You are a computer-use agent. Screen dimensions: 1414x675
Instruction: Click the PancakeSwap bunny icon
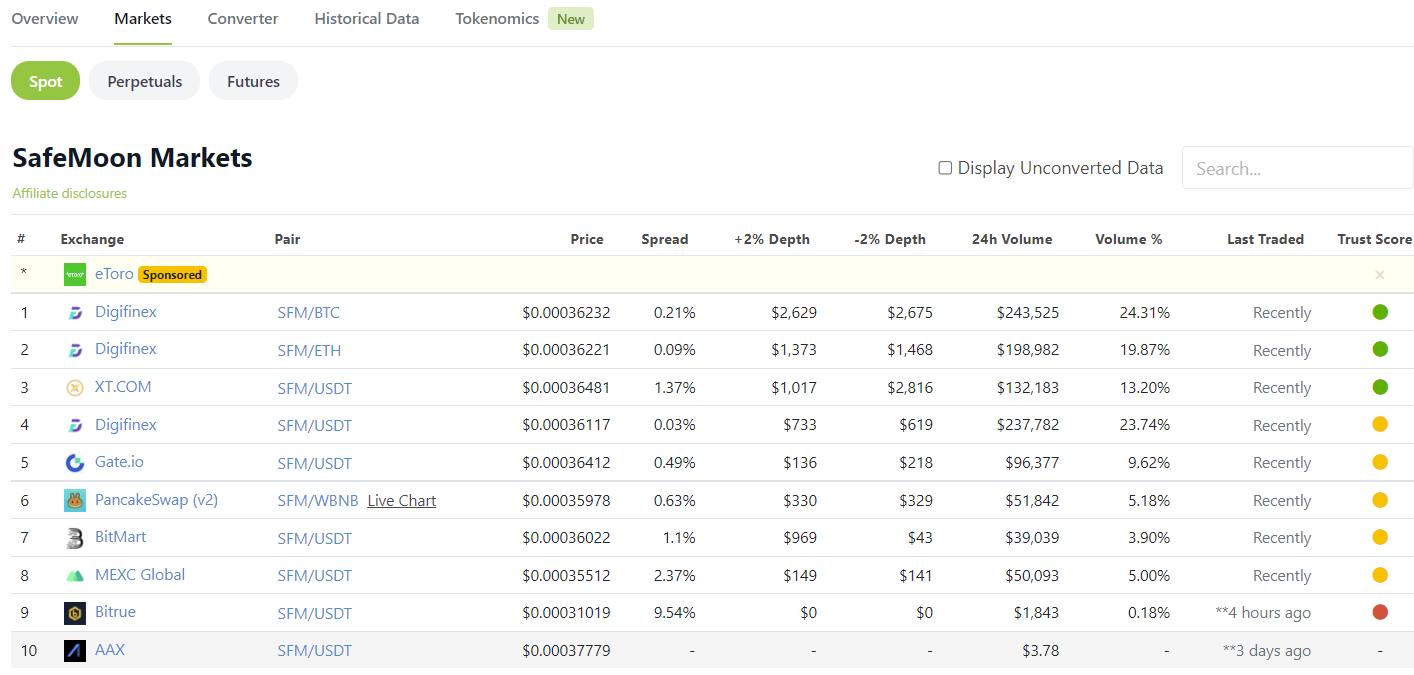pos(75,500)
